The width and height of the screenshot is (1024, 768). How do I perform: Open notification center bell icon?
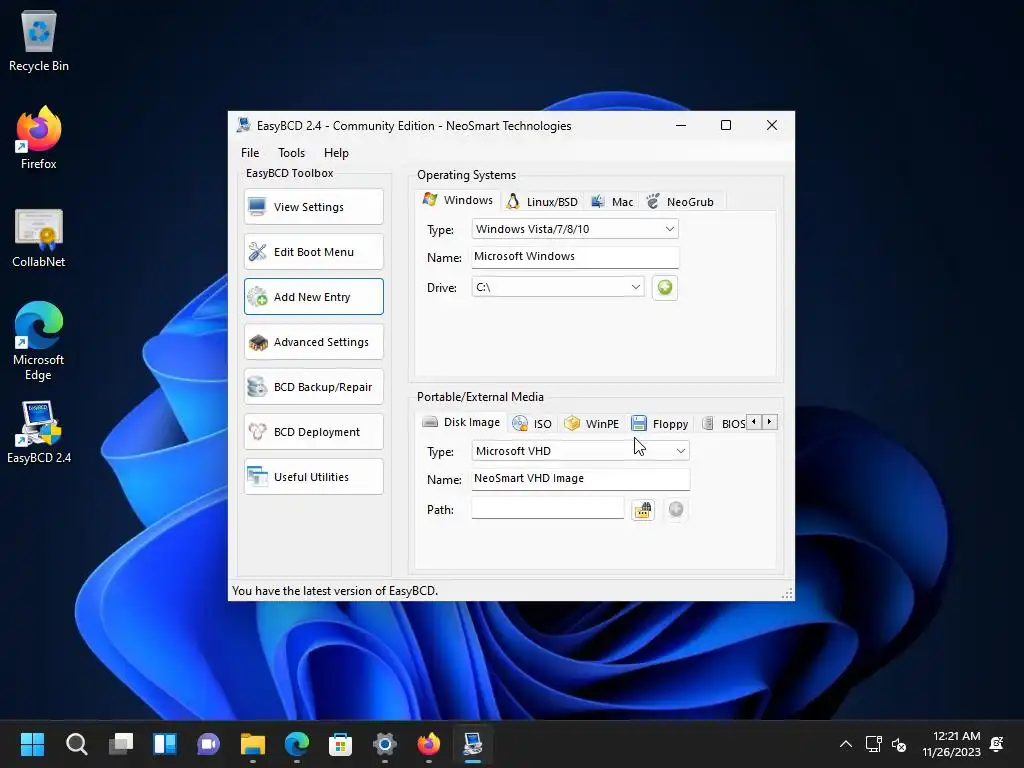tap(997, 744)
